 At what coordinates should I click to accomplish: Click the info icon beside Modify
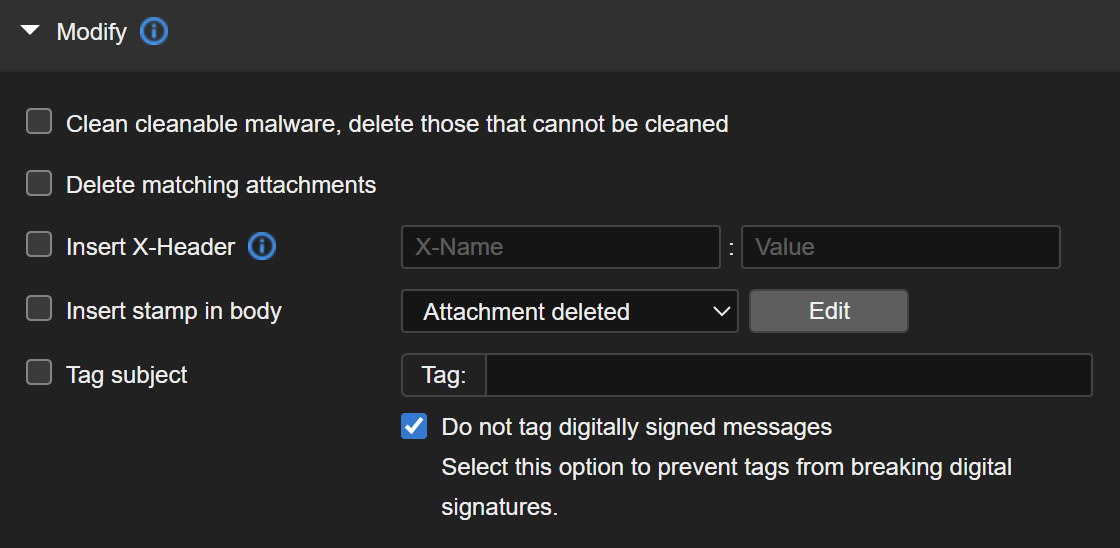(154, 32)
